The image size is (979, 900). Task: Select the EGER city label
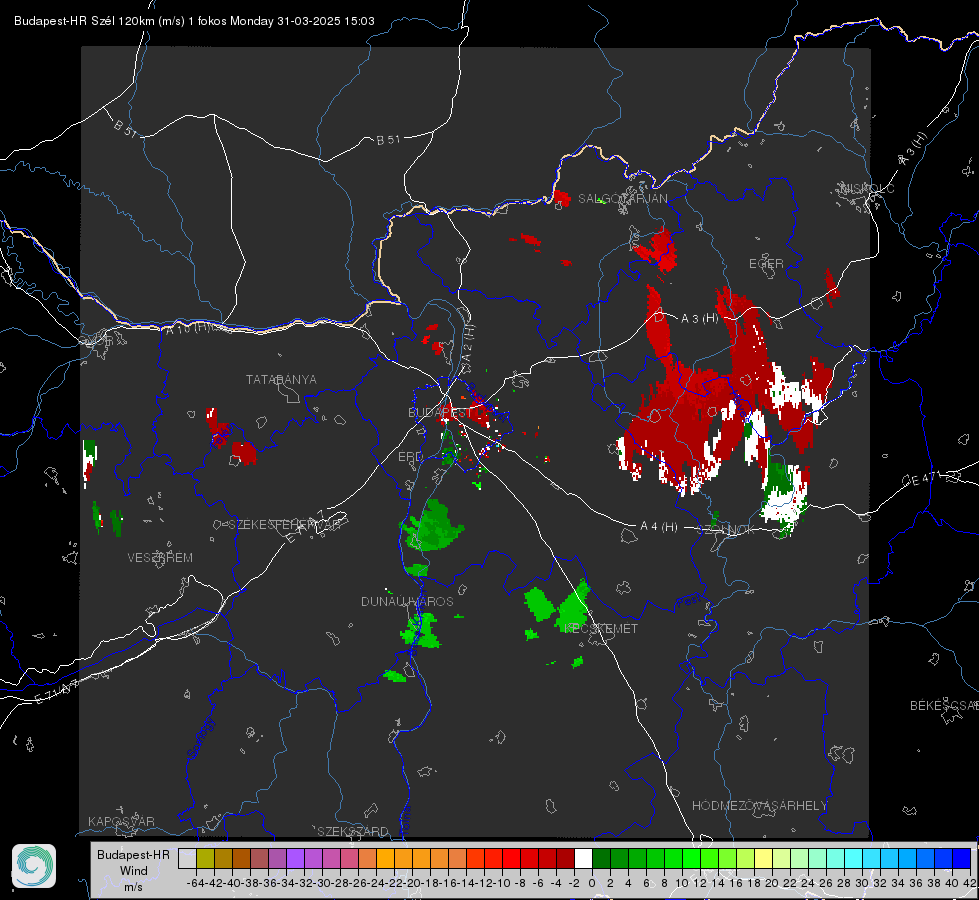point(766,264)
